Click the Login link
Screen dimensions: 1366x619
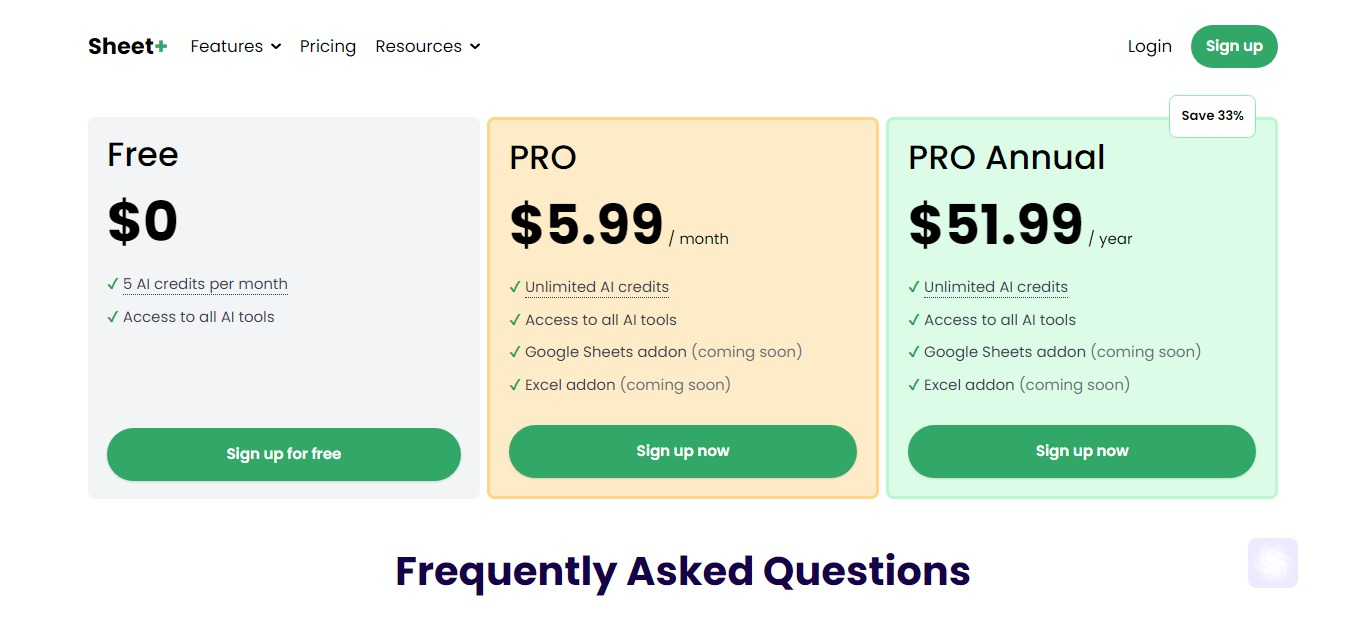(1150, 46)
